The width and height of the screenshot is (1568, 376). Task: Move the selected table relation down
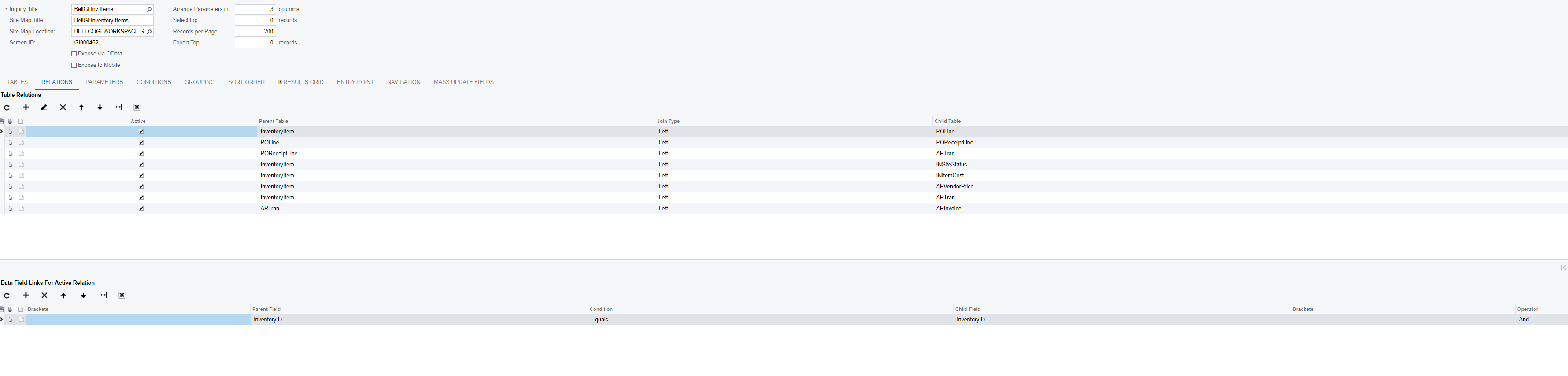[100, 108]
